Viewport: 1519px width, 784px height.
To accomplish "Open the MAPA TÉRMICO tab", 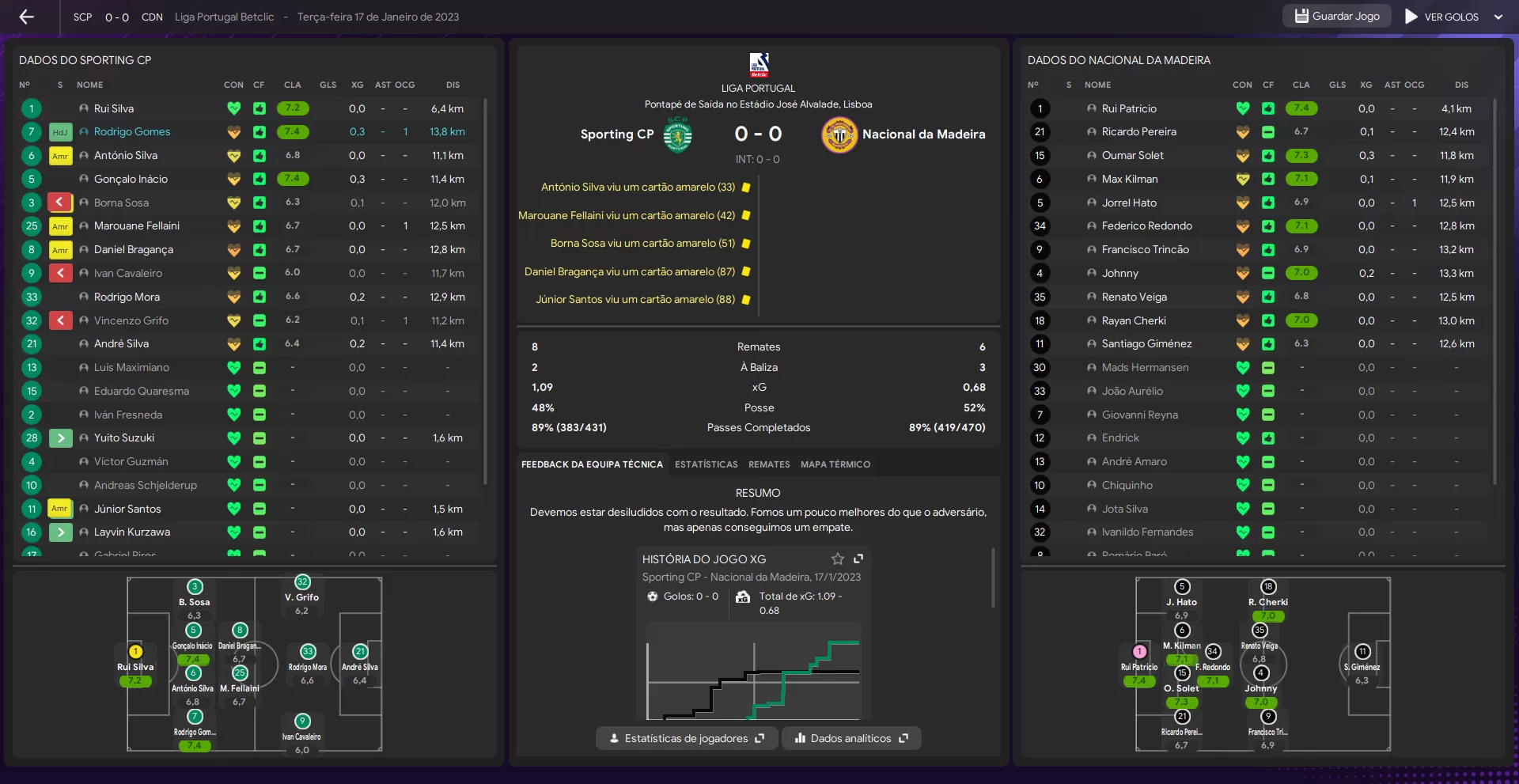I will (x=835, y=464).
